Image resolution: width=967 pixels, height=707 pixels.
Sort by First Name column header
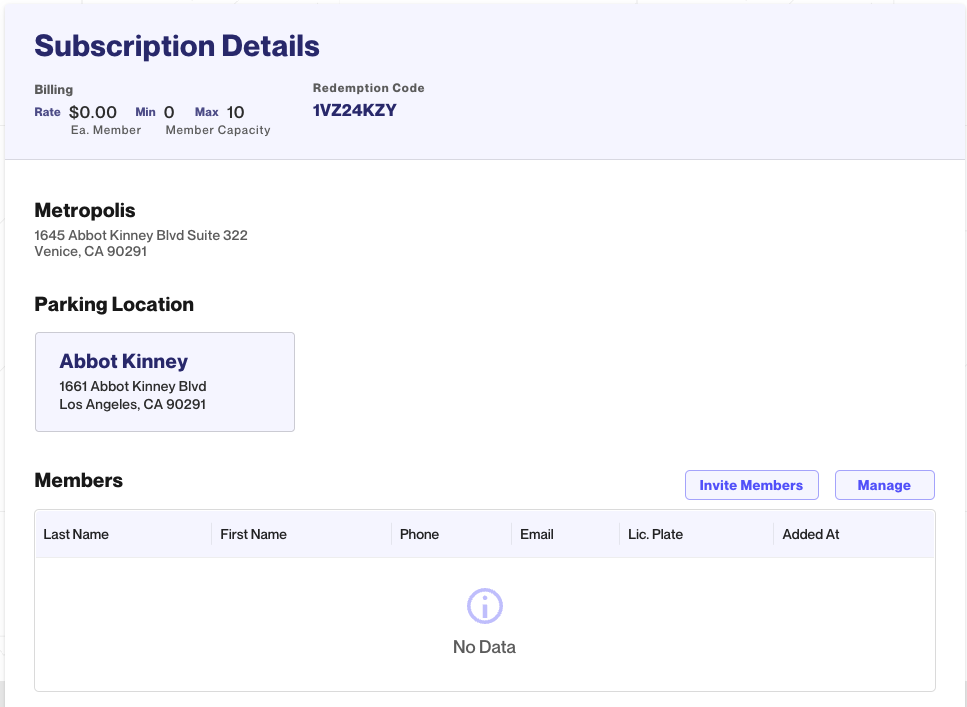point(253,534)
